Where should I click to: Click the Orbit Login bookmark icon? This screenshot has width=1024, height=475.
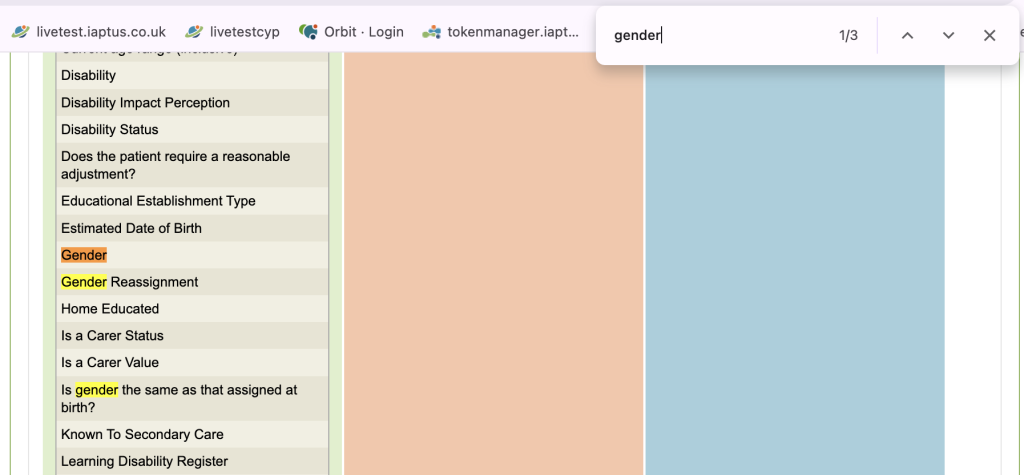click(309, 32)
